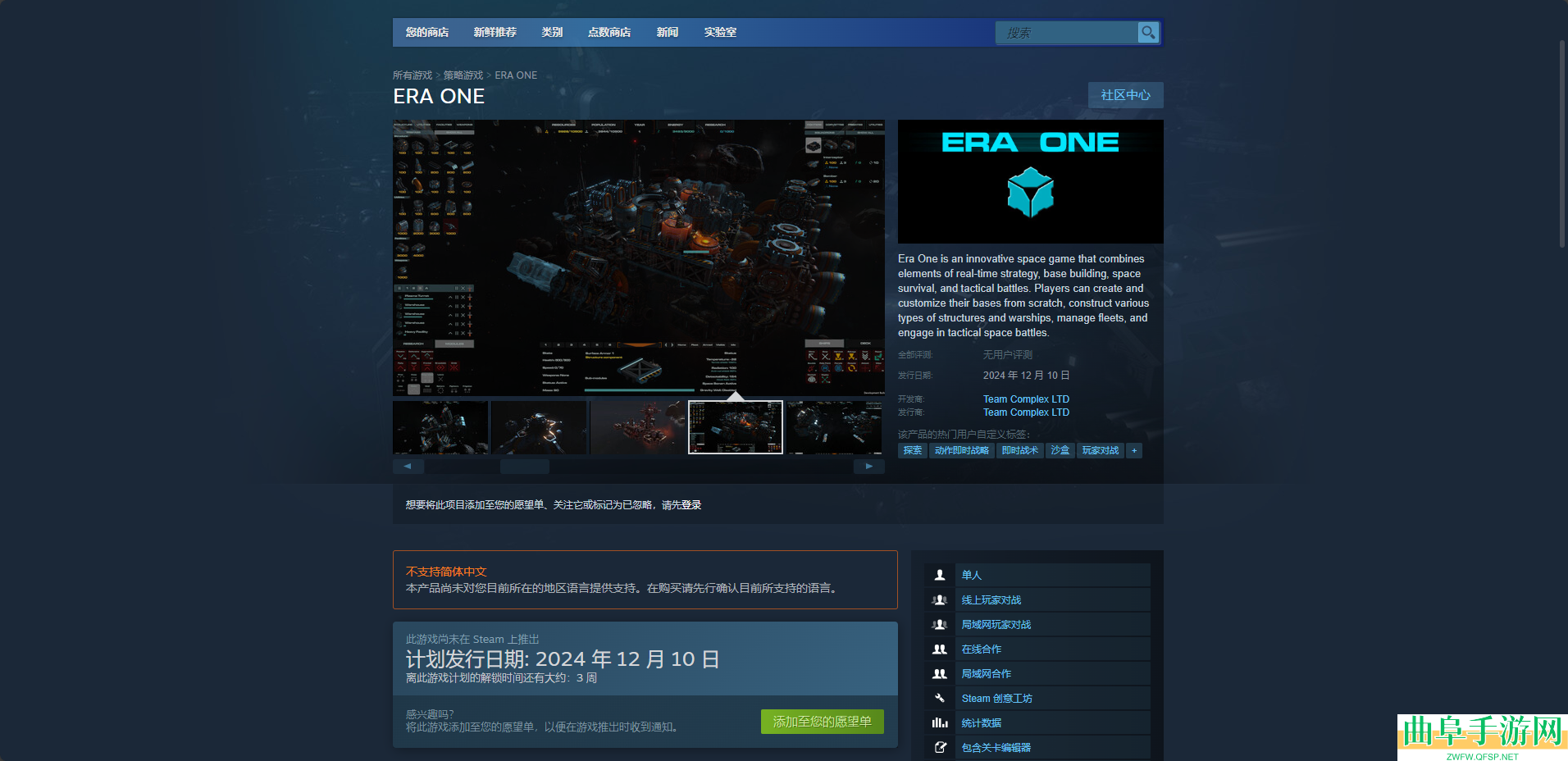Click 不支持简体中文 warning heading
This screenshot has height=761, width=1568.
446,572
